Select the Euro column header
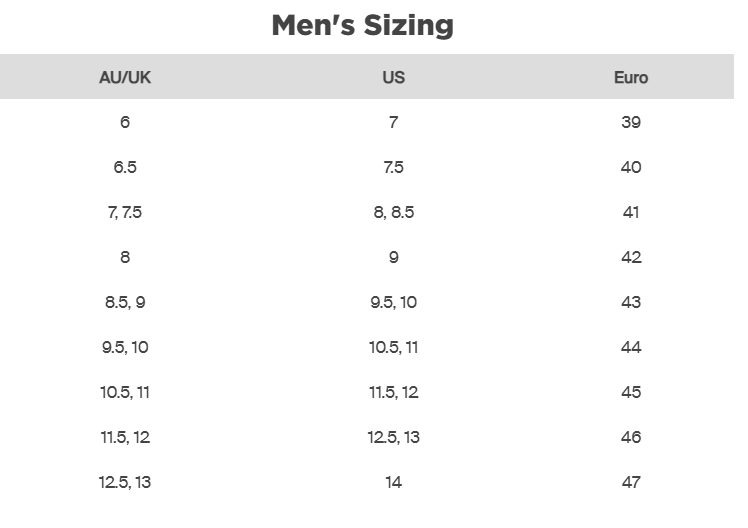The height and width of the screenshot is (528, 748). pyautogui.click(x=631, y=77)
